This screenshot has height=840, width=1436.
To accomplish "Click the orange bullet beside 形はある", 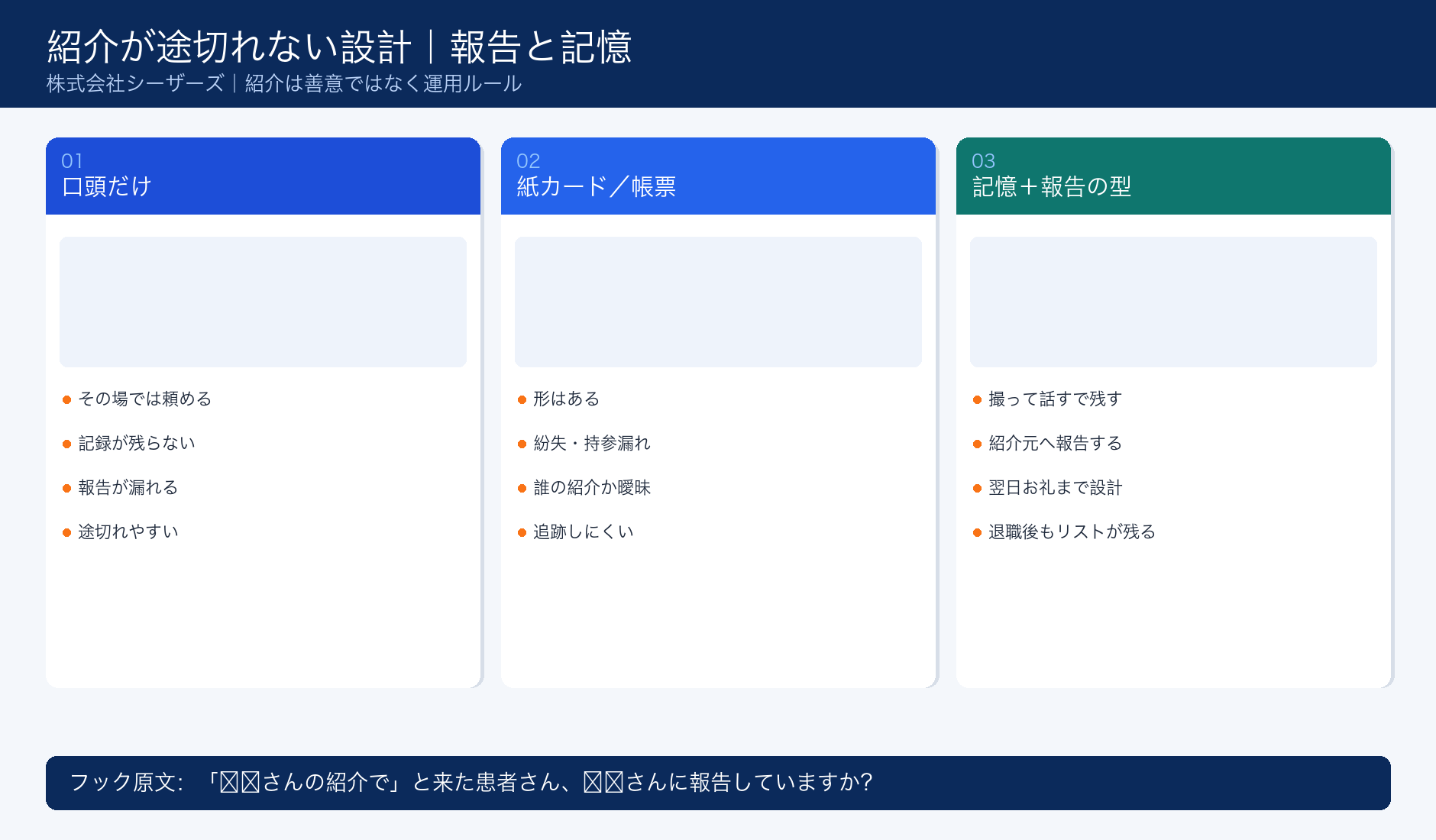I will coord(522,399).
